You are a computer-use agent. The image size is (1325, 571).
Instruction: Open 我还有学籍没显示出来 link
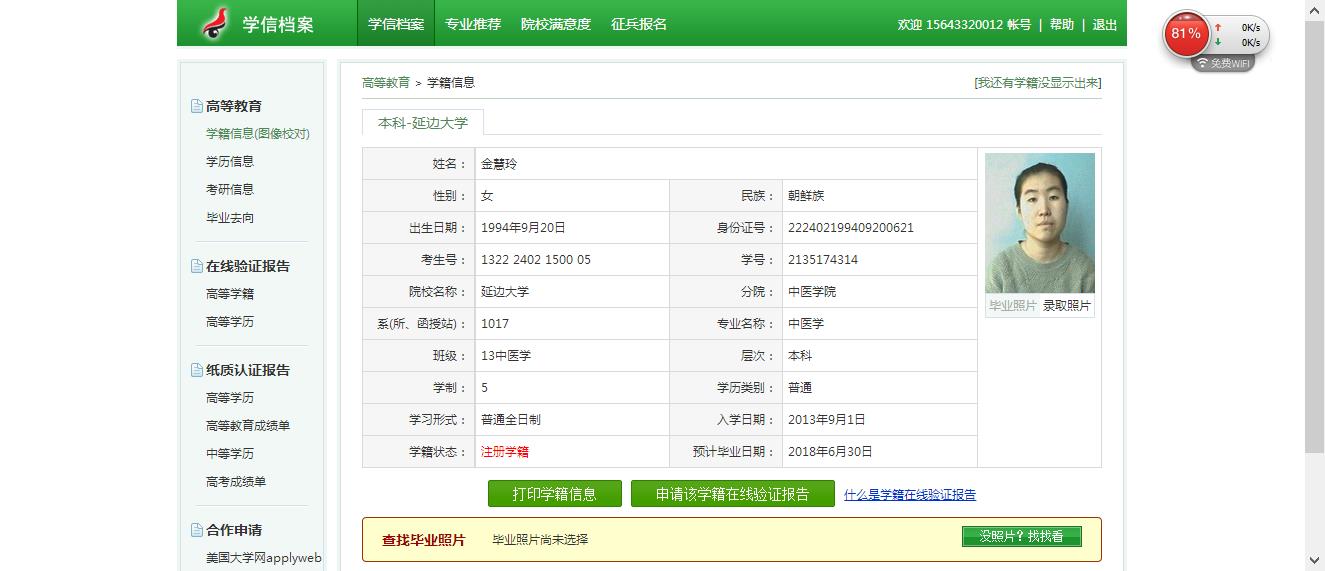pos(1038,83)
